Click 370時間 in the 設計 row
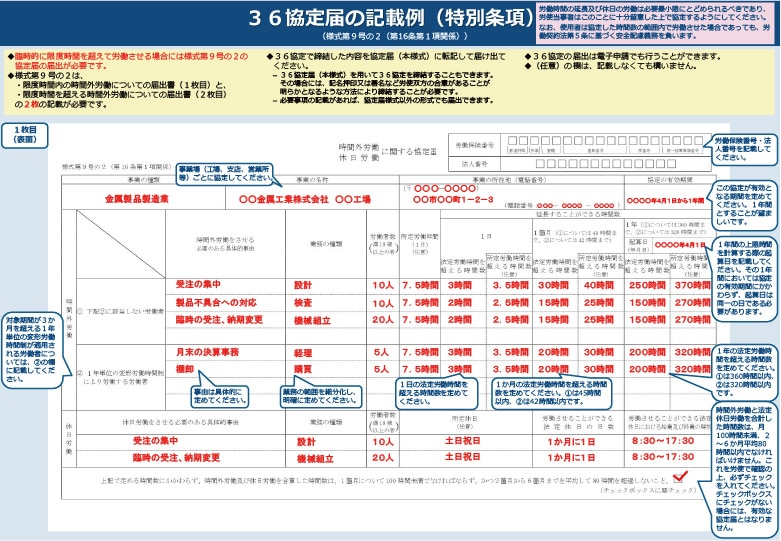Viewport: 781px width, 541px height. tap(692, 285)
